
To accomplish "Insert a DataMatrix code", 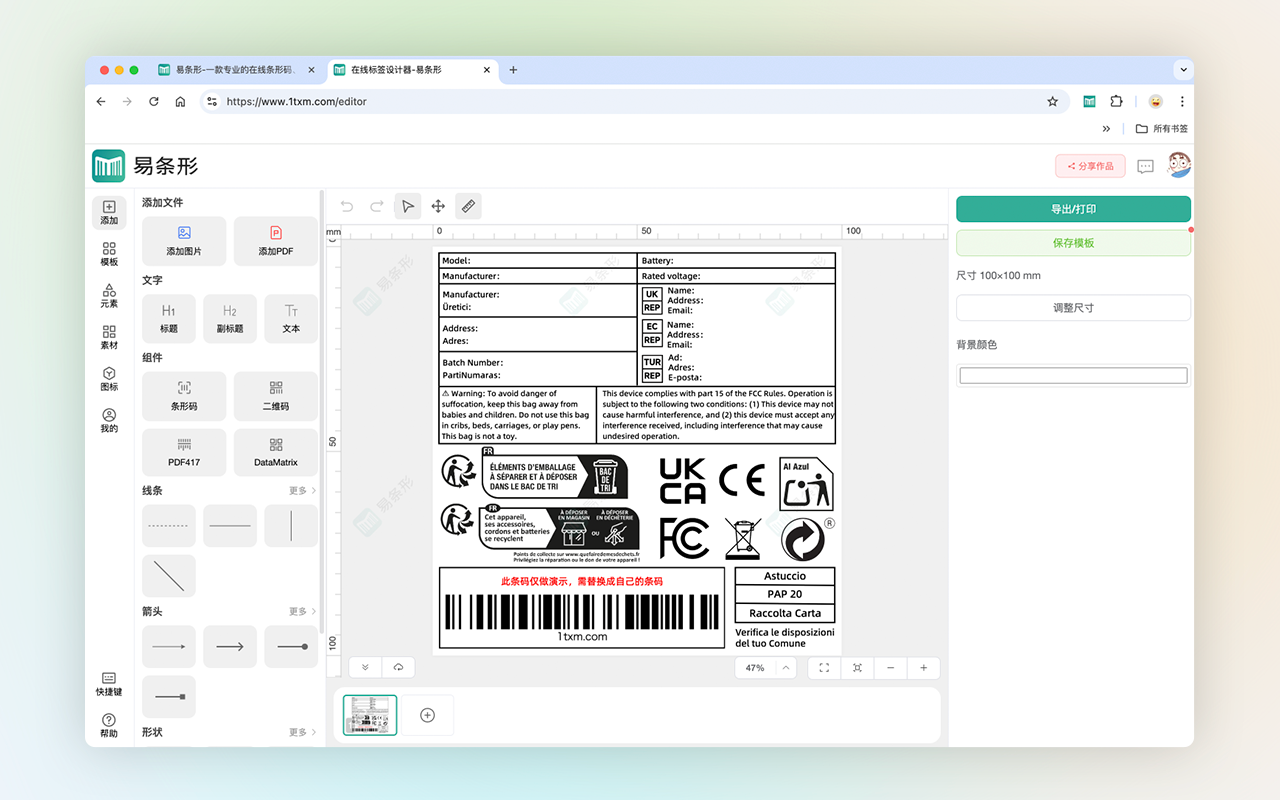I will tap(276, 452).
